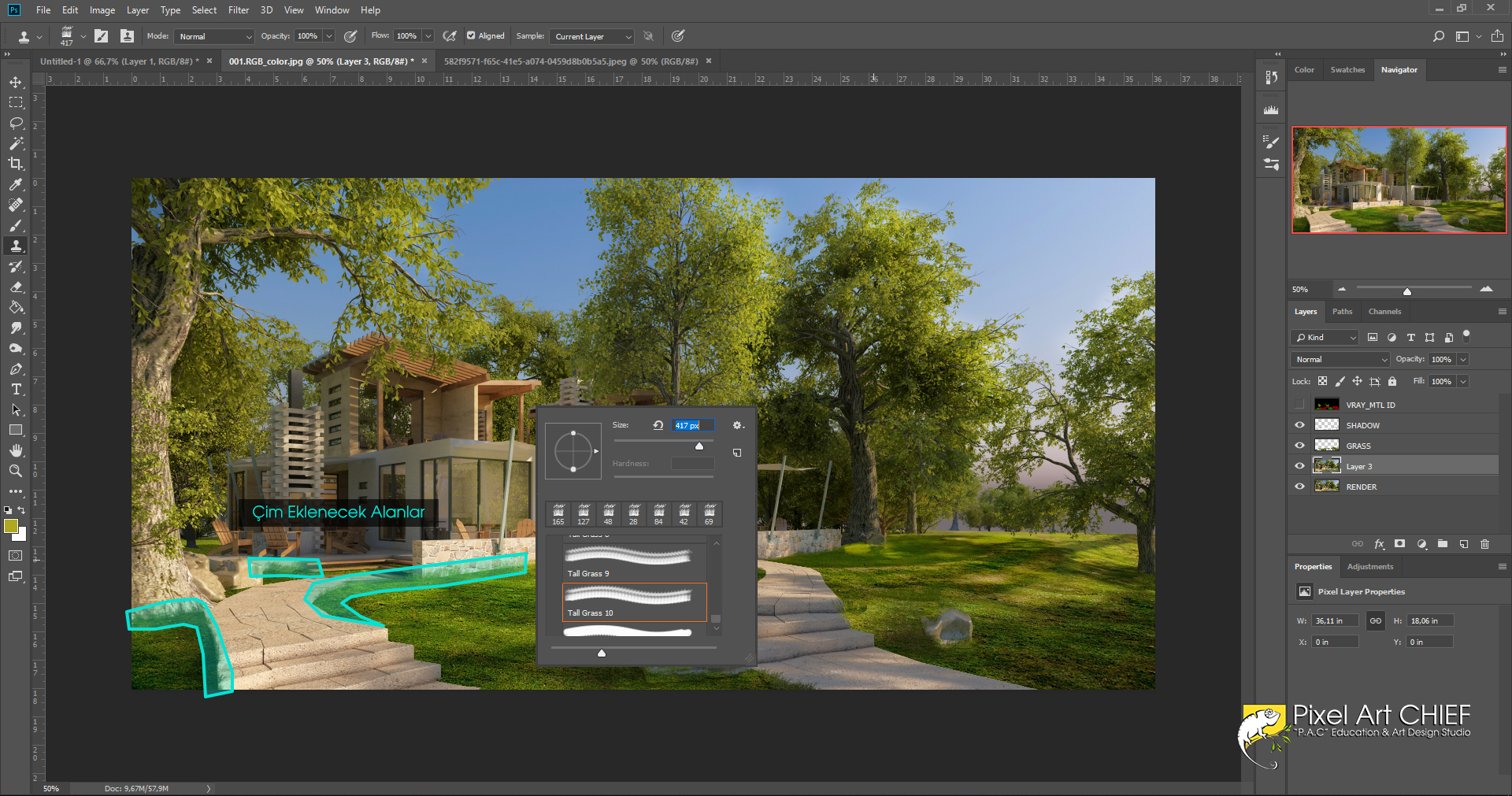Pick recent brush size 127
Image resolution: width=1512 pixels, height=796 pixels.
584,515
